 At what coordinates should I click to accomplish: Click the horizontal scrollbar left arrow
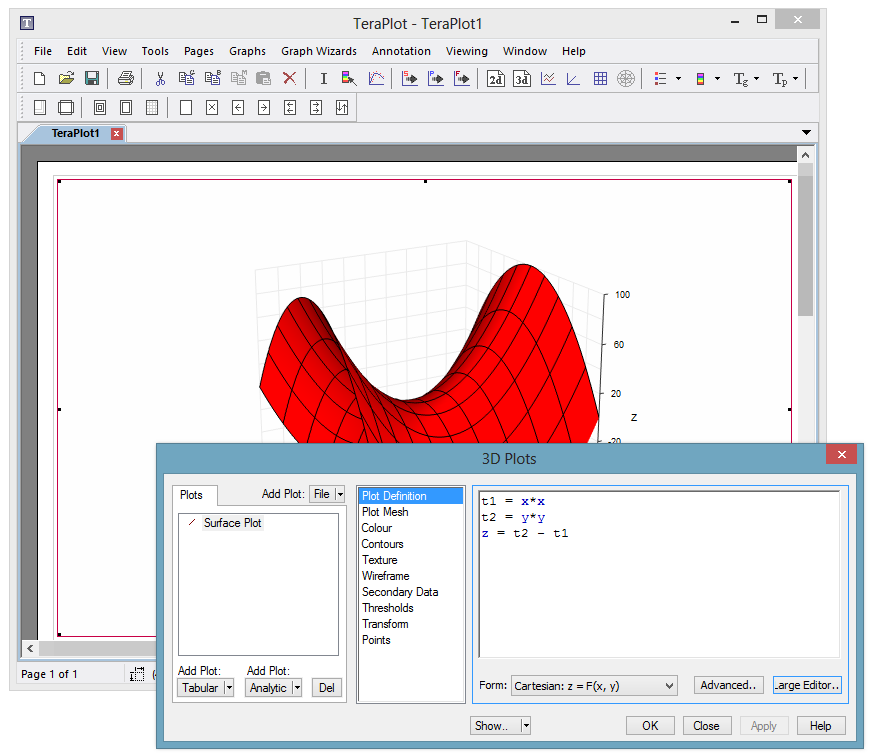coord(30,648)
